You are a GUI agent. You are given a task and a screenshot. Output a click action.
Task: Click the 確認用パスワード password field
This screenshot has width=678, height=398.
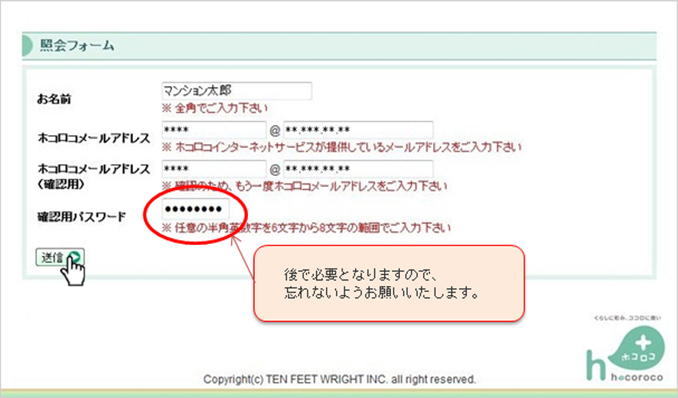point(195,209)
